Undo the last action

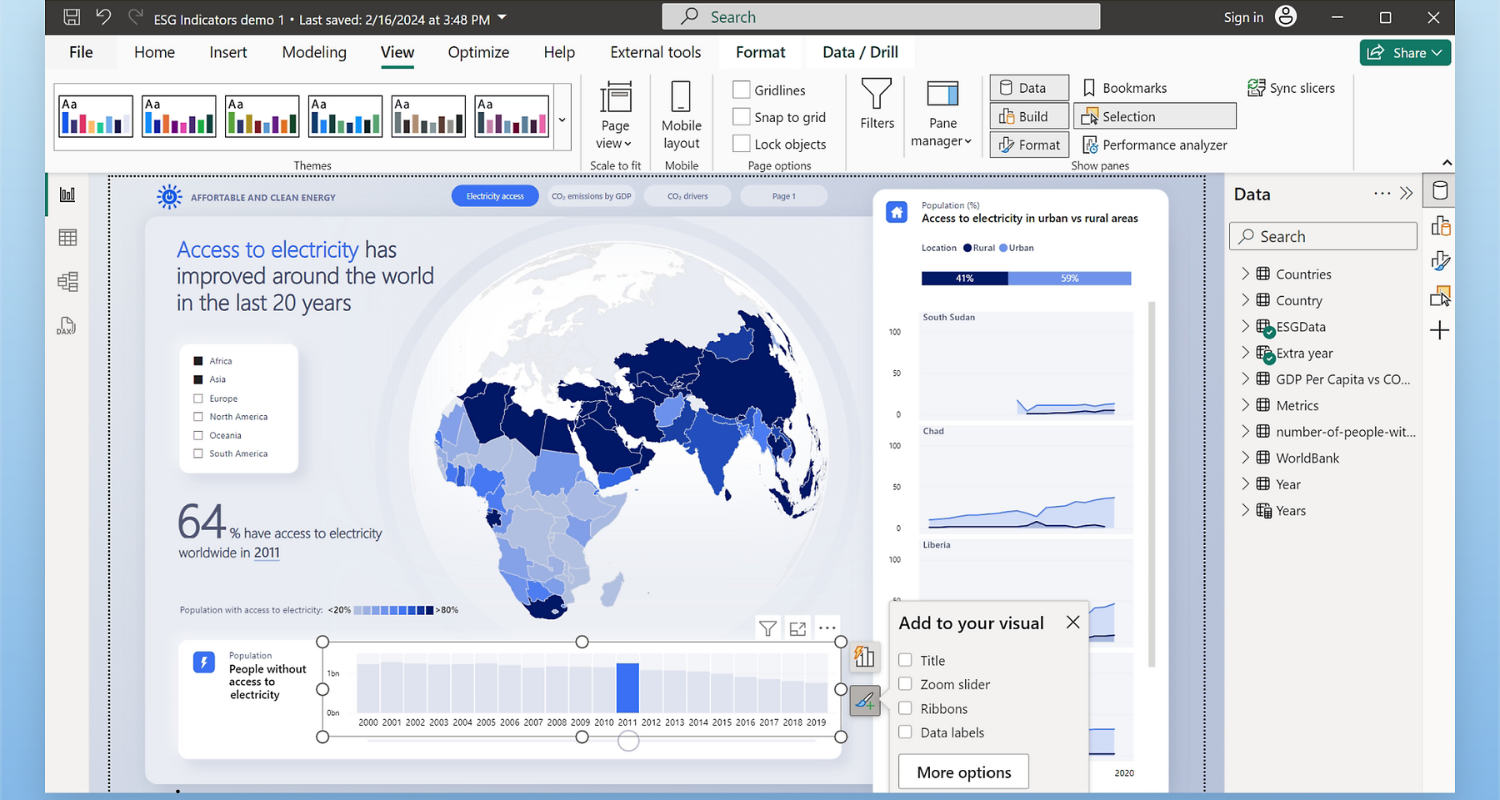[x=103, y=17]
